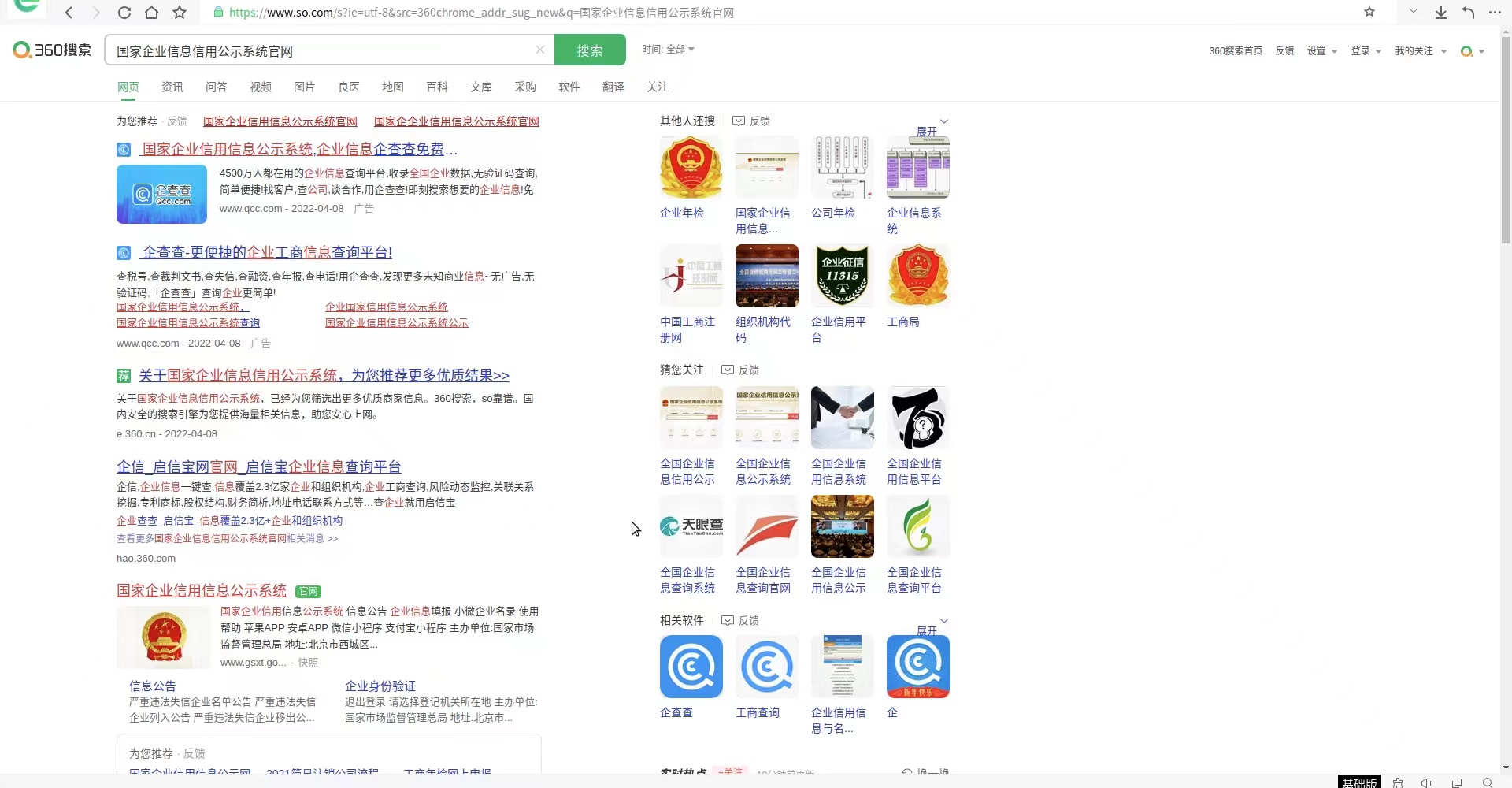This screenshot has width=1512, height=788.
Task: Open the 企查查 qcc.com ad thumbnail
Action: tap(161, 194)
